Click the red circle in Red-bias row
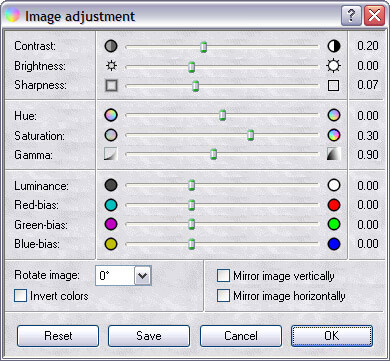 coord(334,205)
